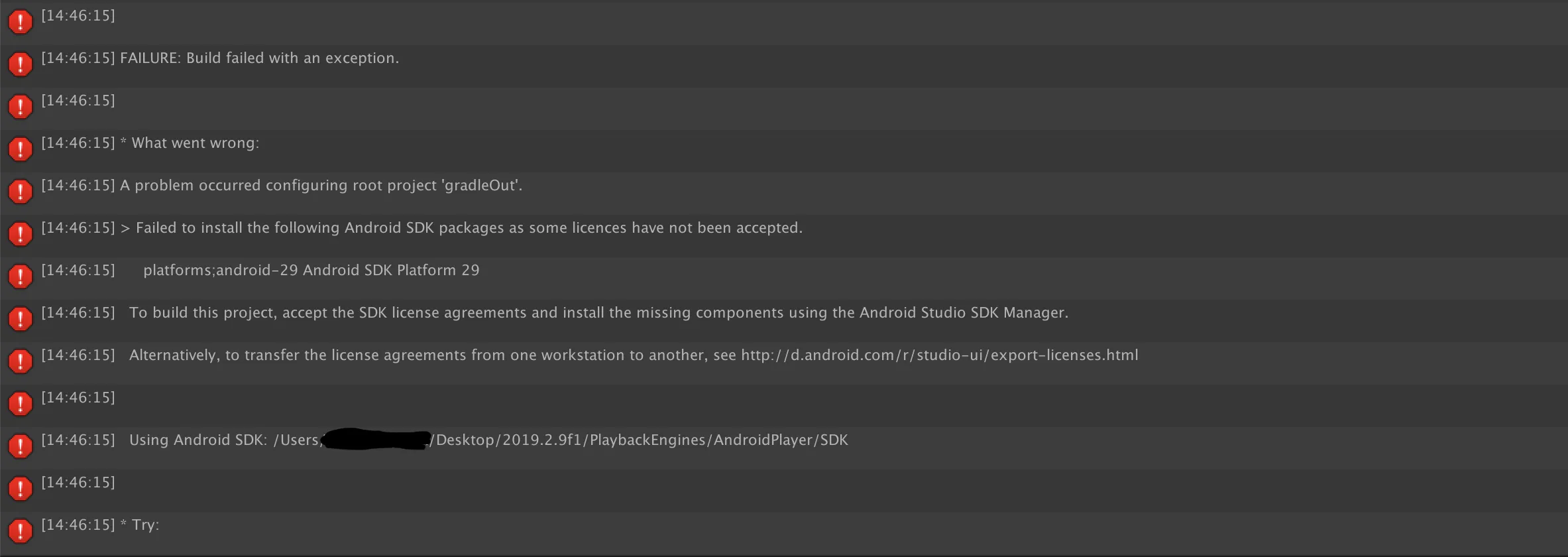Click error icon beside 'A problem occurred configuring'
The image size is (1568, 557).
pyautogui.click(x=21, y=192)
